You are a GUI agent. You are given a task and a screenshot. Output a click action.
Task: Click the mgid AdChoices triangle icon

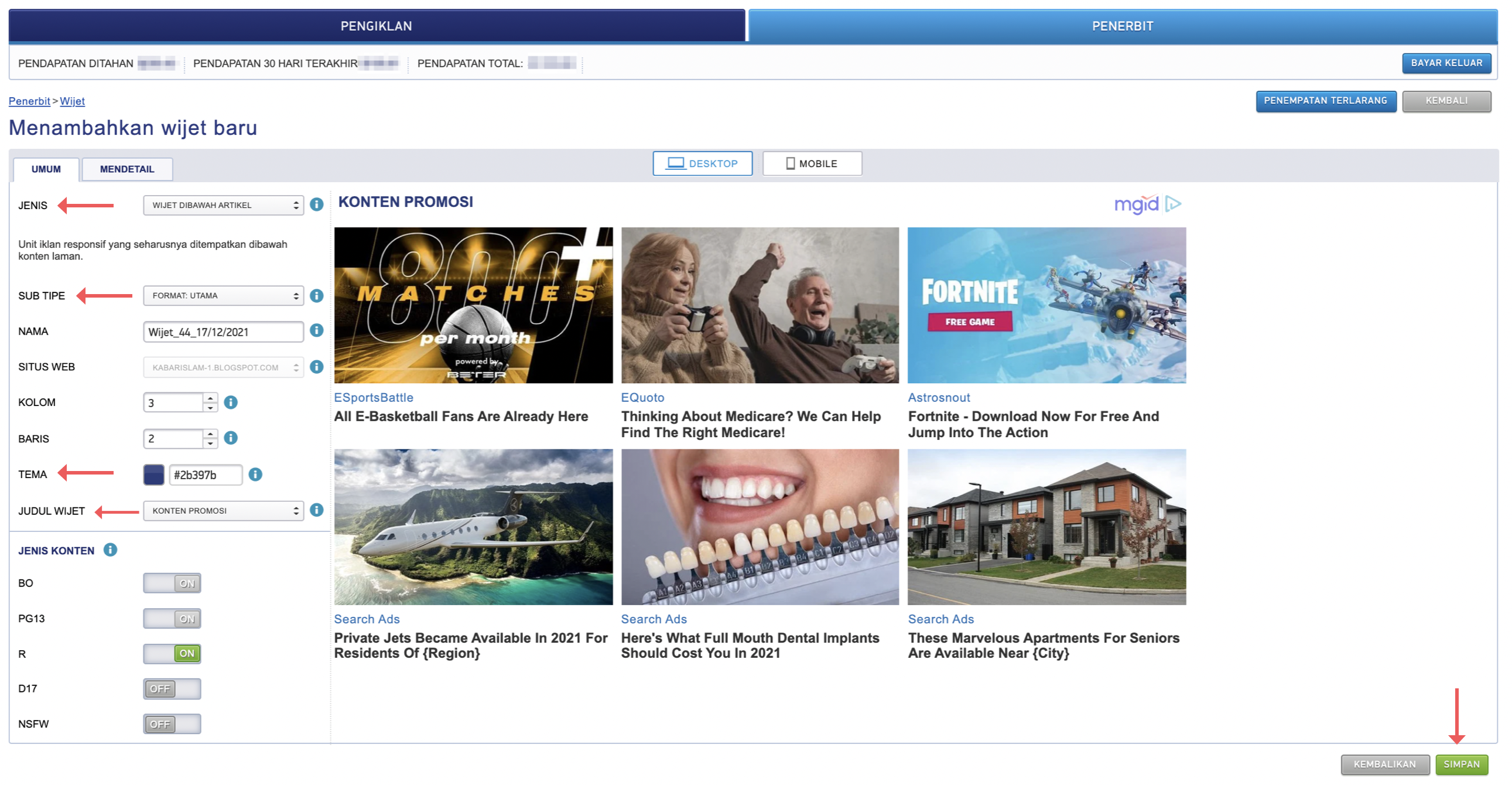[x=1174, y=204]
